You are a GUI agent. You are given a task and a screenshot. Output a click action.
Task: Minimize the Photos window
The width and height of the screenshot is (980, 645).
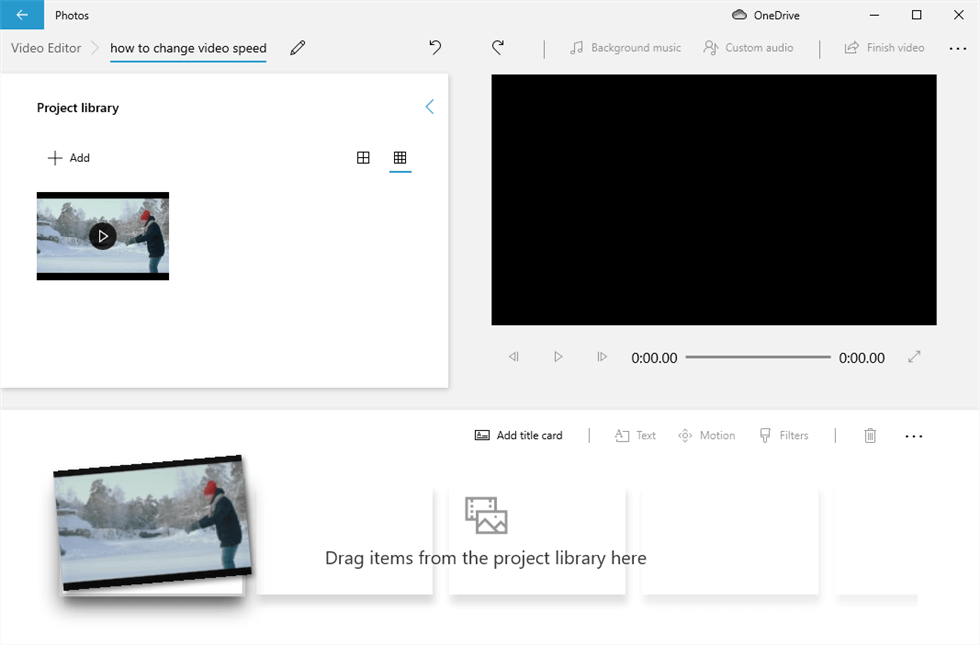874,15
